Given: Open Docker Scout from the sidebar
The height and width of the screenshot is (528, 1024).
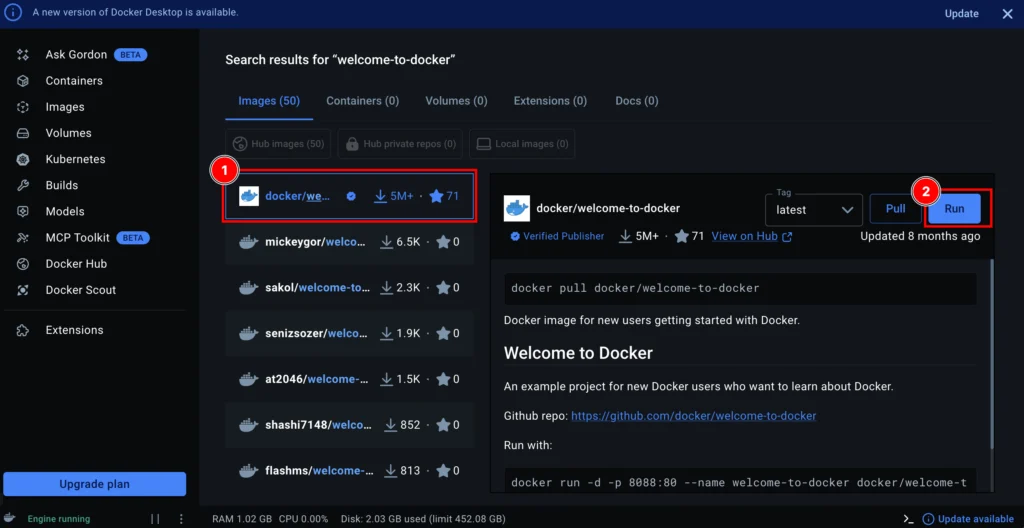Looking at the screenshot, I should 80,290.
